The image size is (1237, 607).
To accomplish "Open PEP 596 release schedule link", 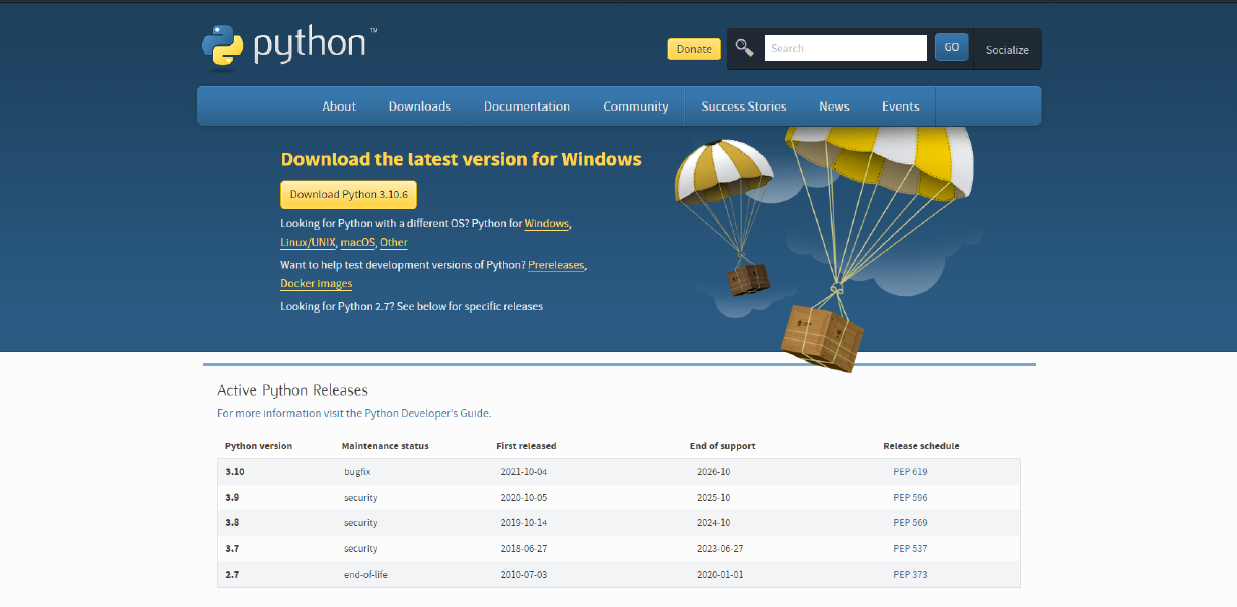I will click(x=911, y=498).
